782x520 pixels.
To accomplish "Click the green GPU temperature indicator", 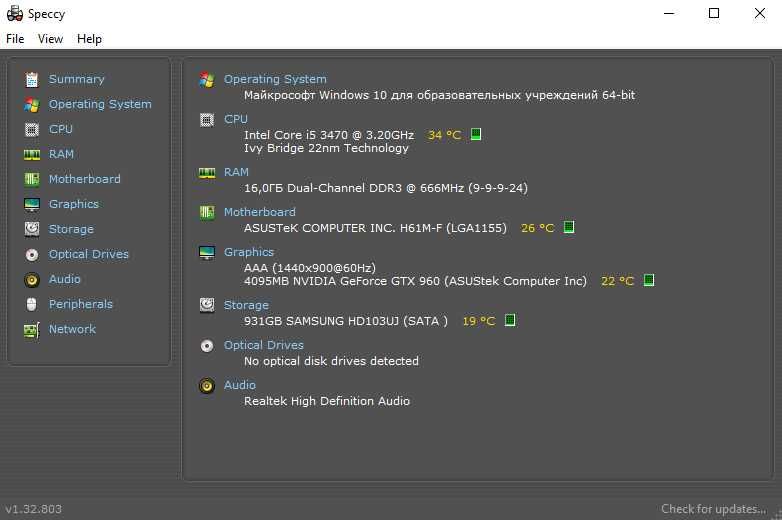I will pyautogui.click(x=648, y=280).
